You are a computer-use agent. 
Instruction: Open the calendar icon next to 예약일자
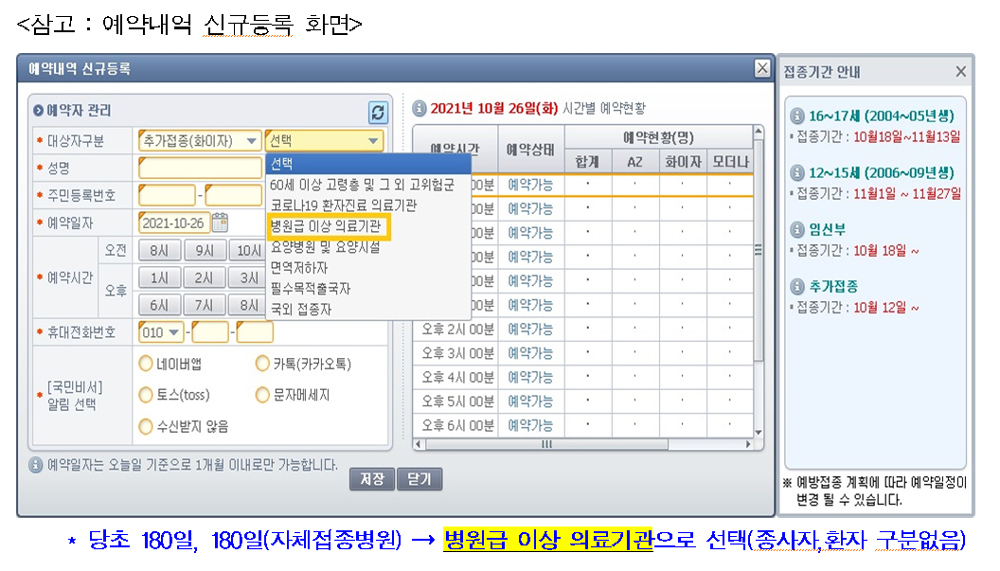(220, 222)
